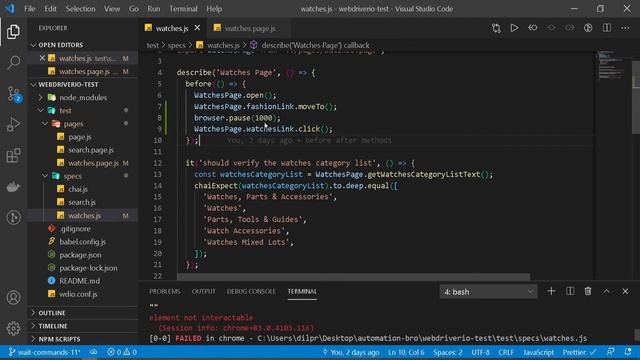Open the Run and Debug view

tap(13, 124)
